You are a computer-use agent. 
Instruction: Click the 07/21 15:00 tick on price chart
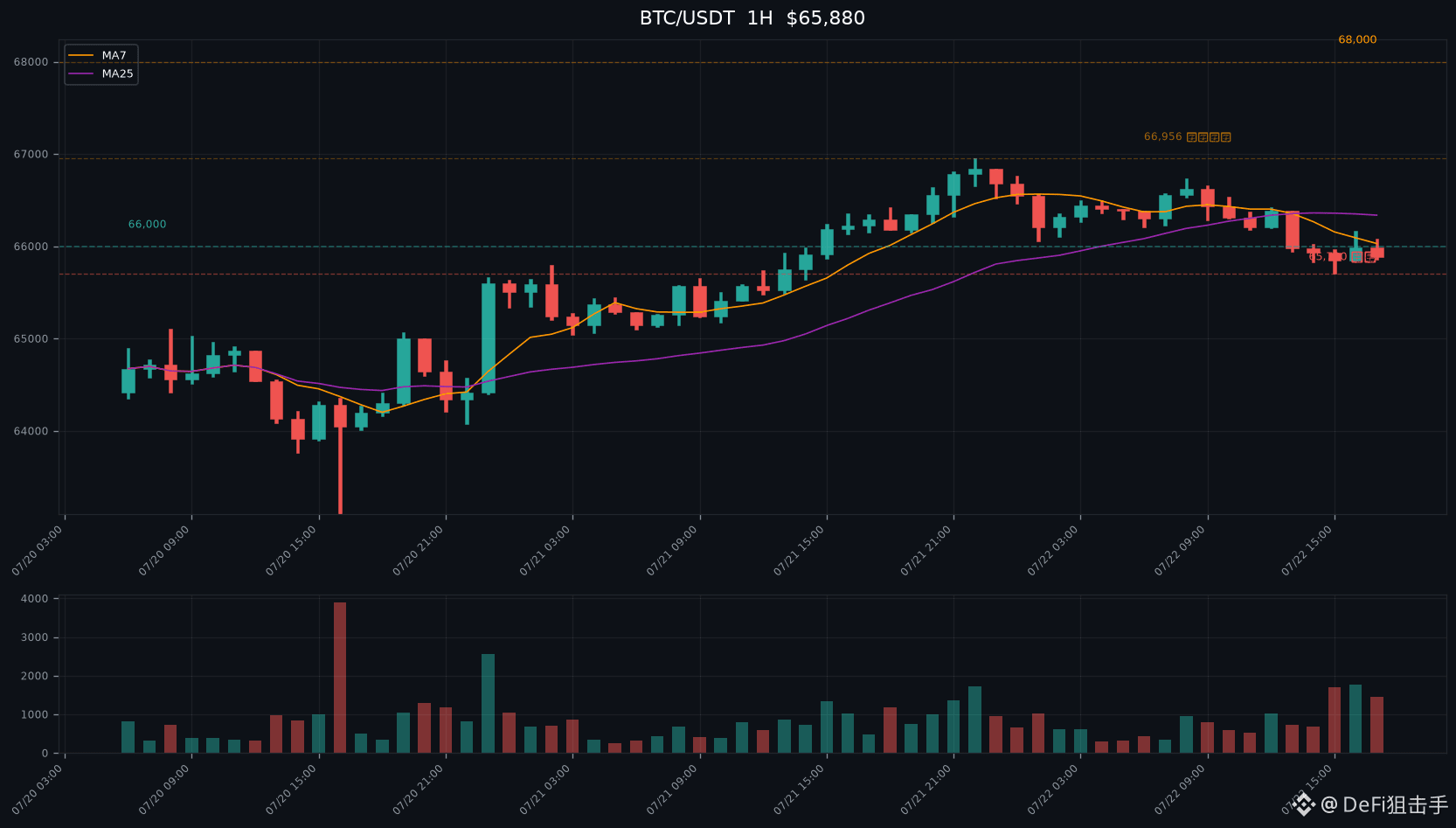[x=799, y=550]
